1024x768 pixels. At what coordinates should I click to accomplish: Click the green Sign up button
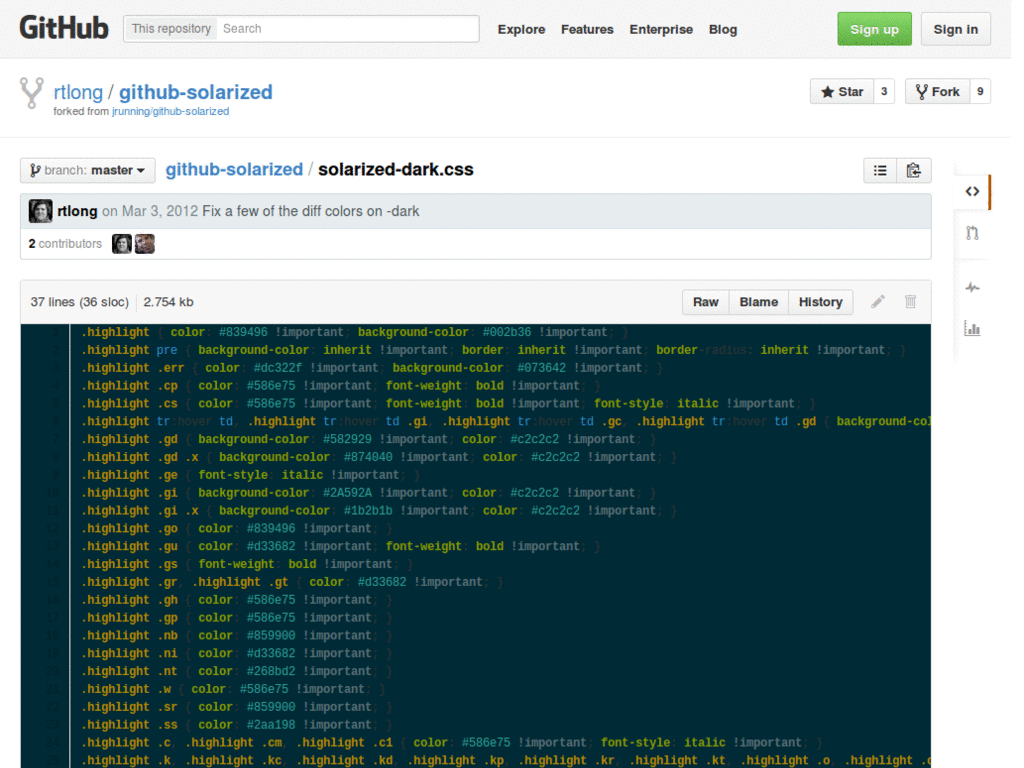coord(874,29)
